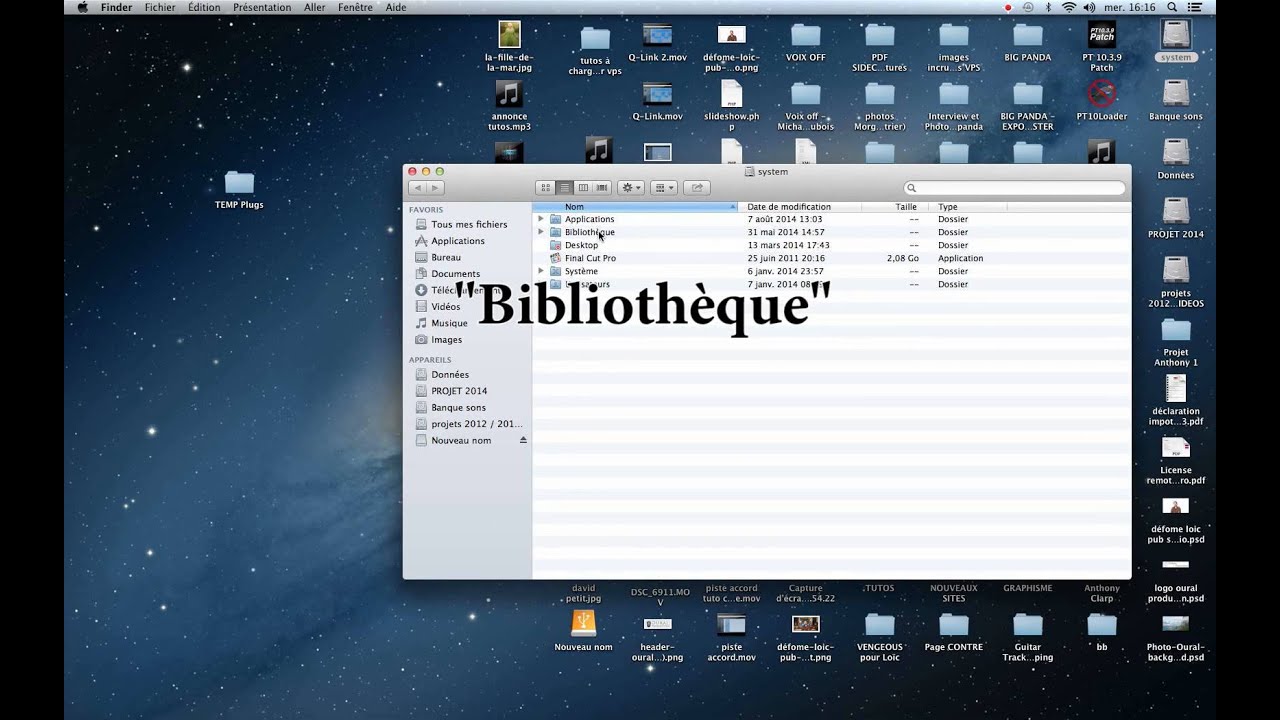This screenshot has height=720, width=1280.
Task: Select the Final Cut Pro application row
Action: [x=831, y=258]
